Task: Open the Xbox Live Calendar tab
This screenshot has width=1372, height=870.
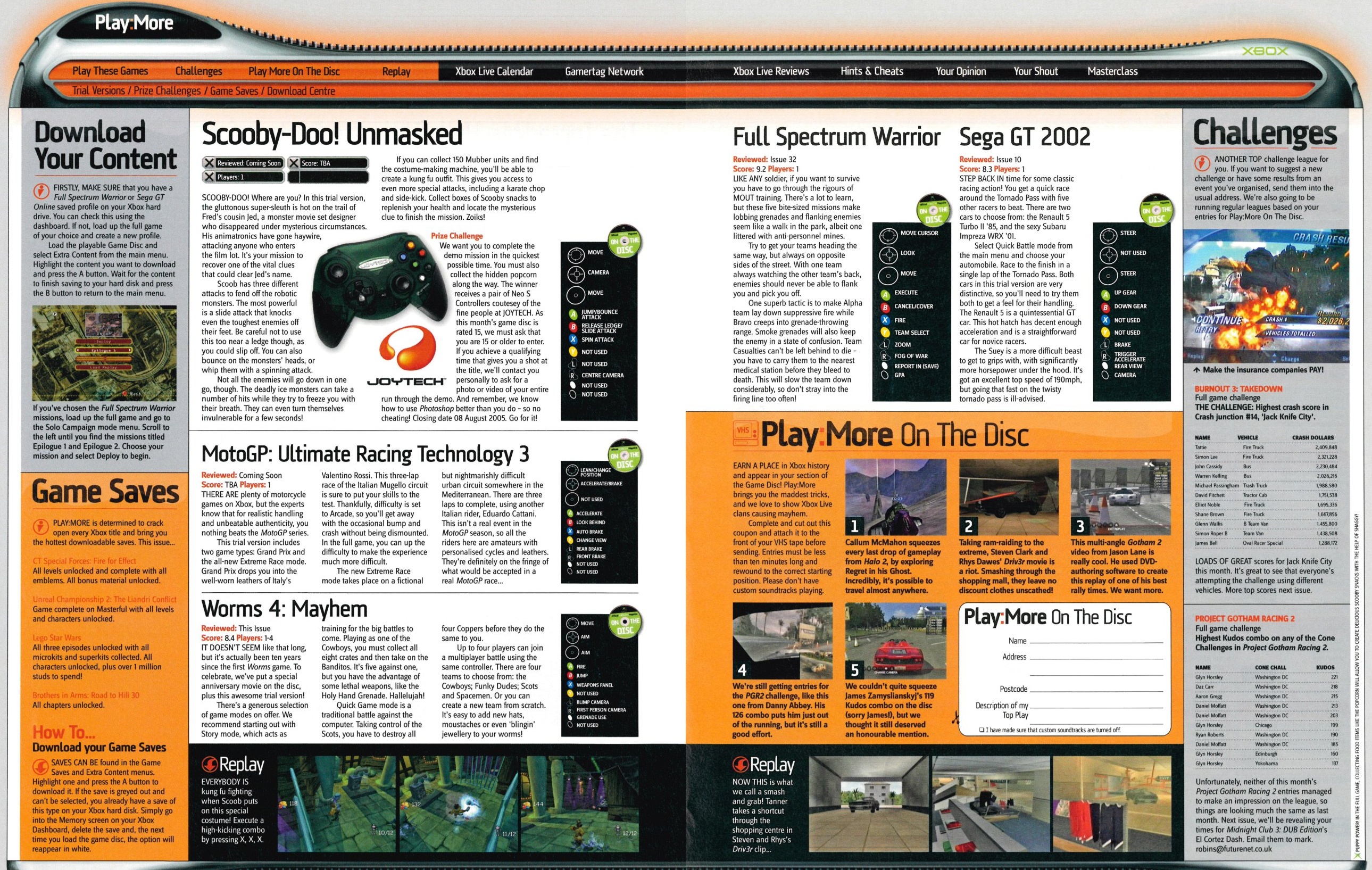Action: click(494, 71)
